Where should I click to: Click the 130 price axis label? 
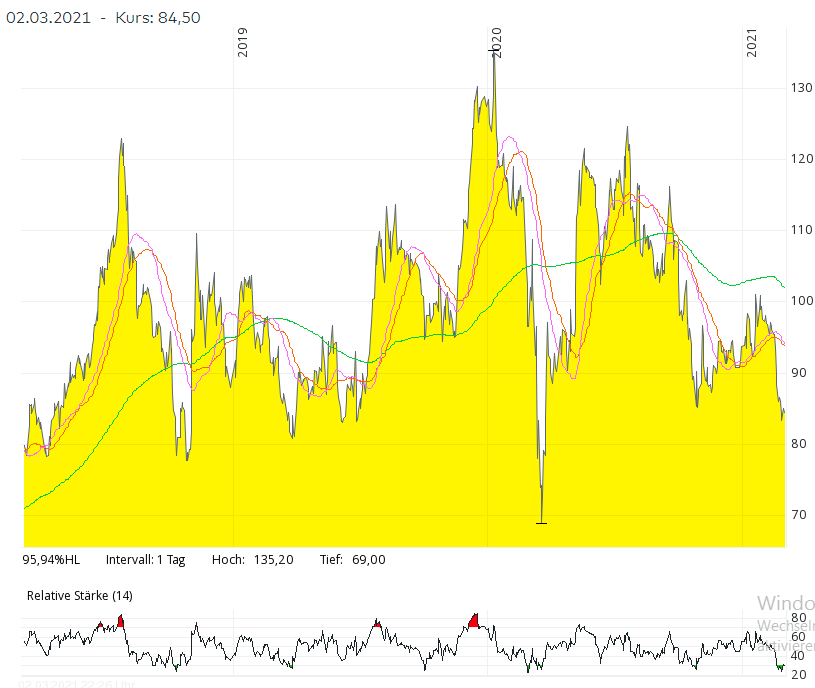click(801, 88)
